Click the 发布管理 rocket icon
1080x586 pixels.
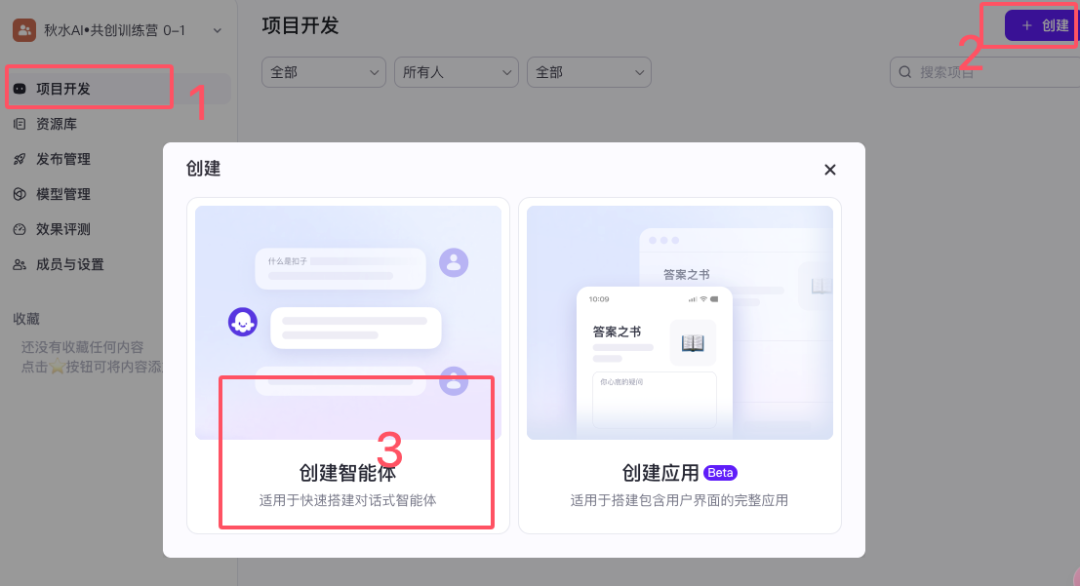pyautogui.click(x=19, y=159)
